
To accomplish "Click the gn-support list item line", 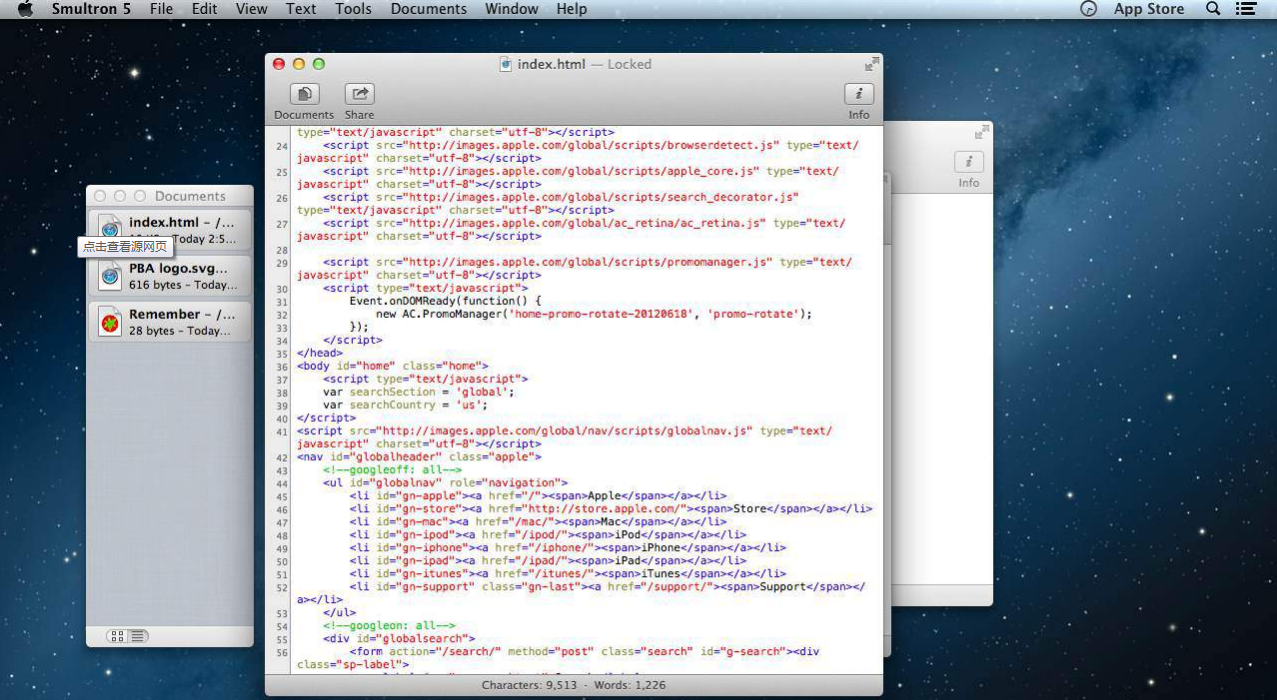I will click(x=582, y=593).
